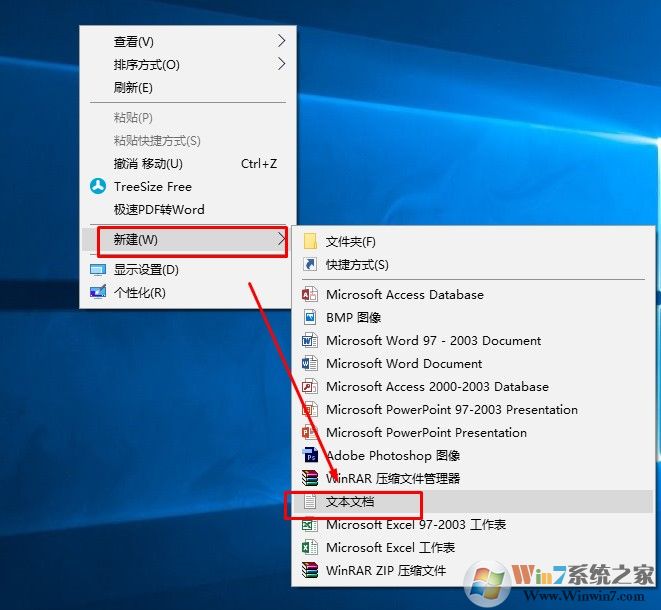
Task: Click the BMP 图像 file icon
Action: click(310, 317)
